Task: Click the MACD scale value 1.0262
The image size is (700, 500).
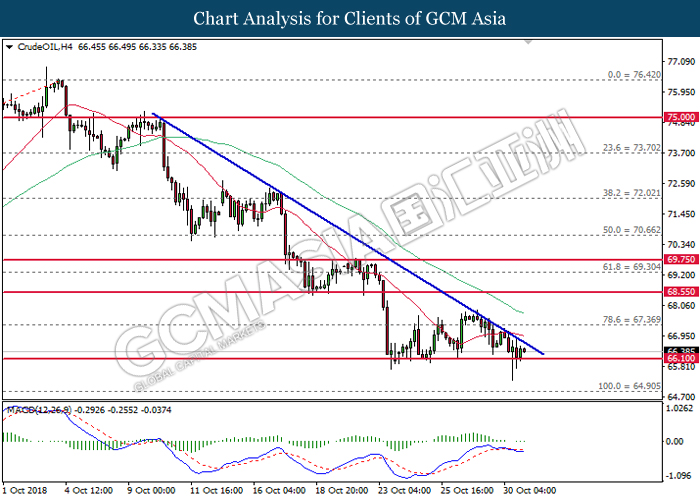Action: pyautogui.click(x=679, y=408)
